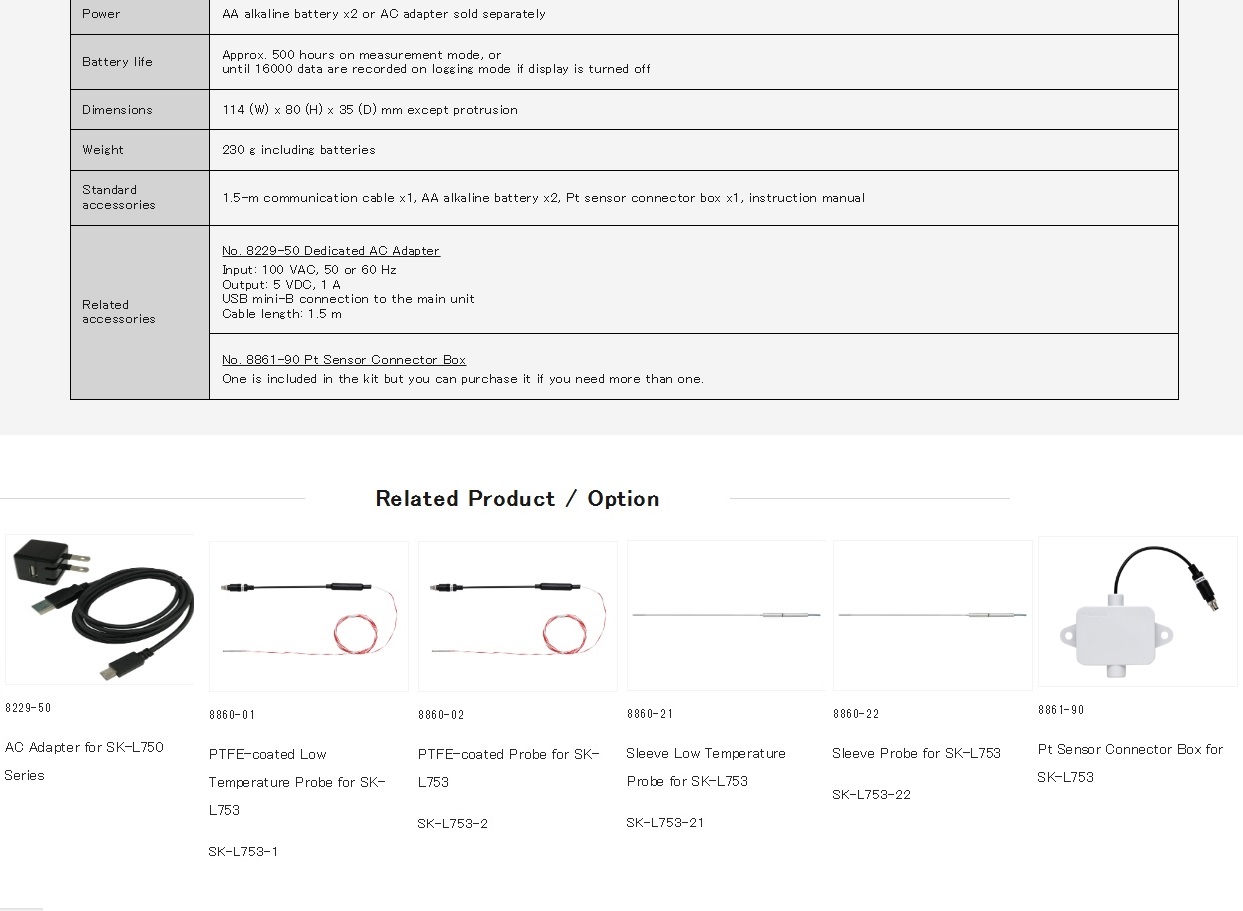This screenshot has height=911, width=1243.
Task: View the Pt Sensor Connector Box image
Action: point(1138,611)
